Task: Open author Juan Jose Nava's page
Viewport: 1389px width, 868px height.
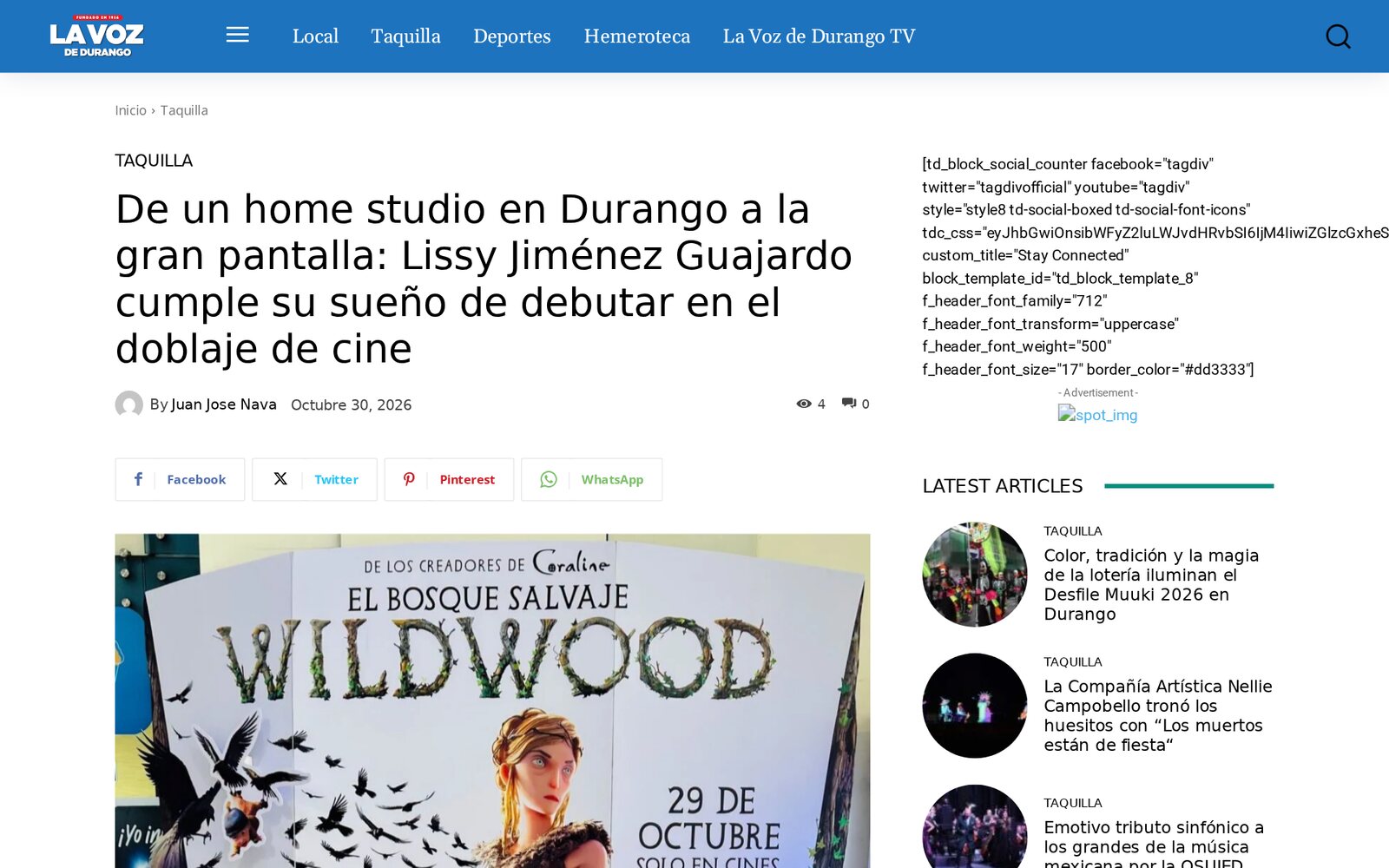Action: point(223,404)
